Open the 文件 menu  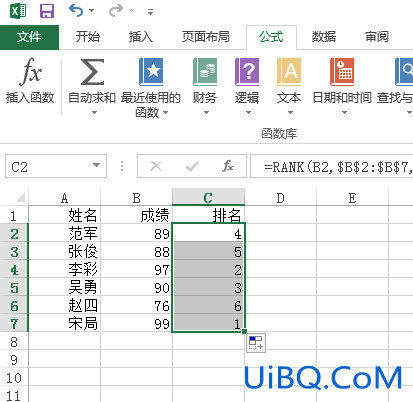(29, 37)
